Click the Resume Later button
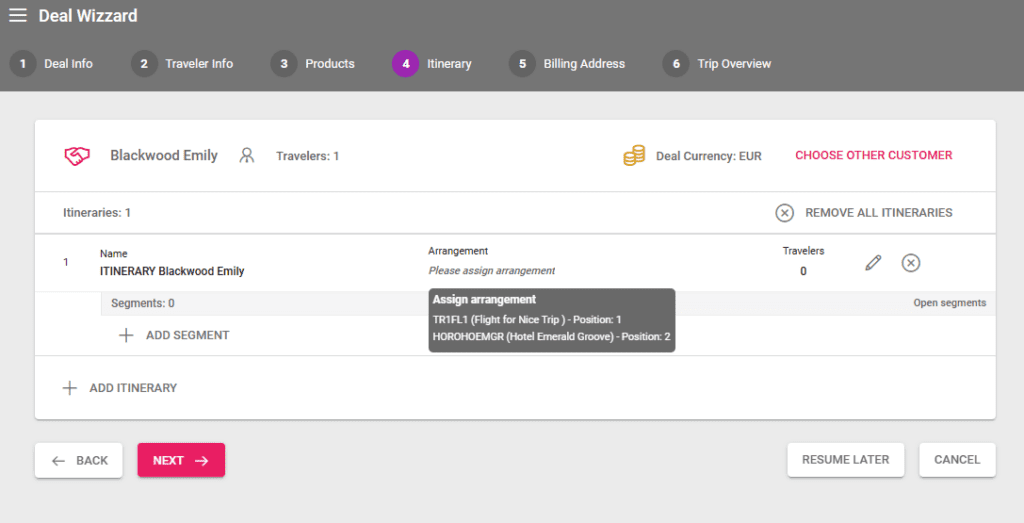Viewport: 1024px width, 523px height. point(845,460)
